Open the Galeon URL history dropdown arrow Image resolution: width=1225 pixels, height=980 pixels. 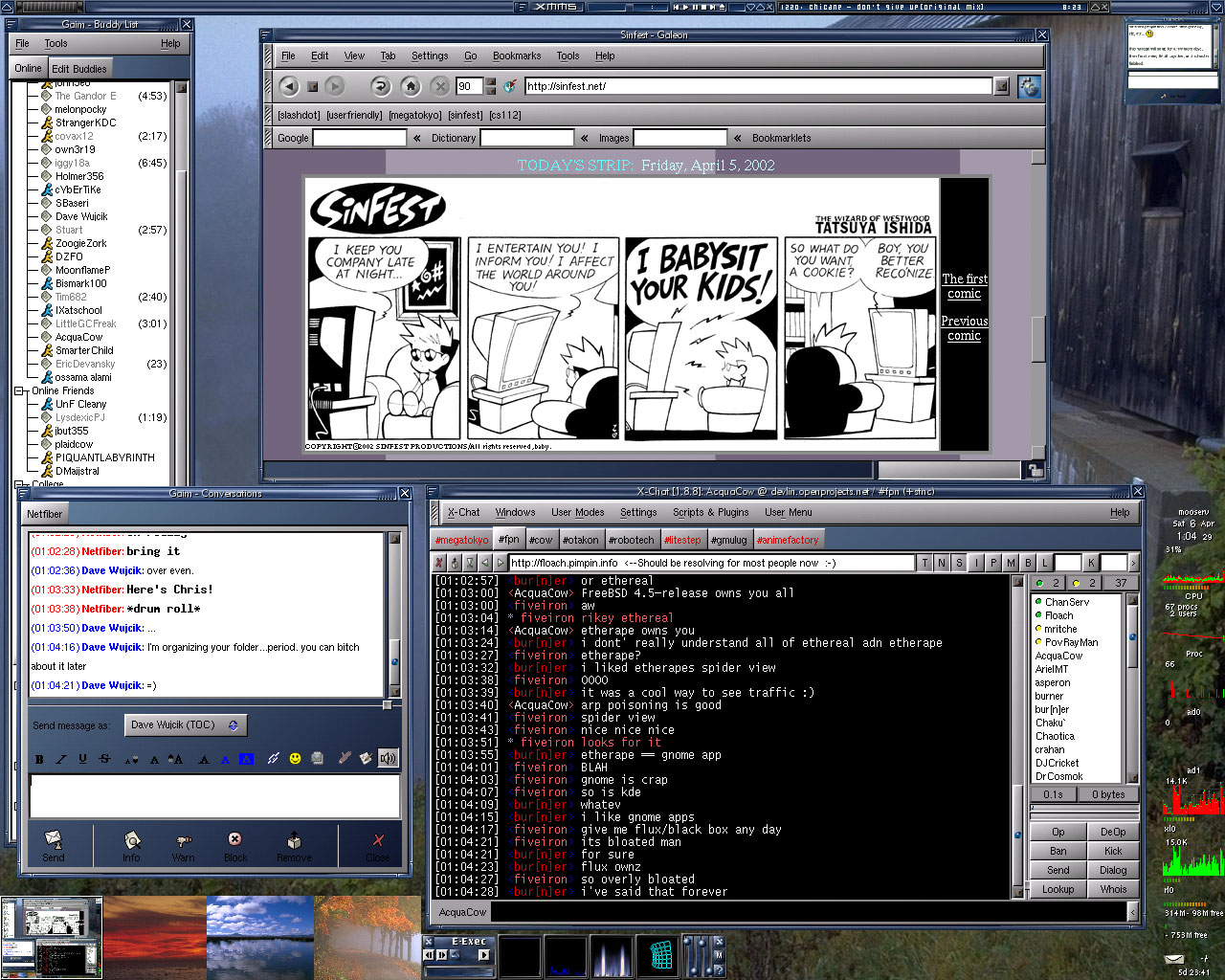(1001, 86)
